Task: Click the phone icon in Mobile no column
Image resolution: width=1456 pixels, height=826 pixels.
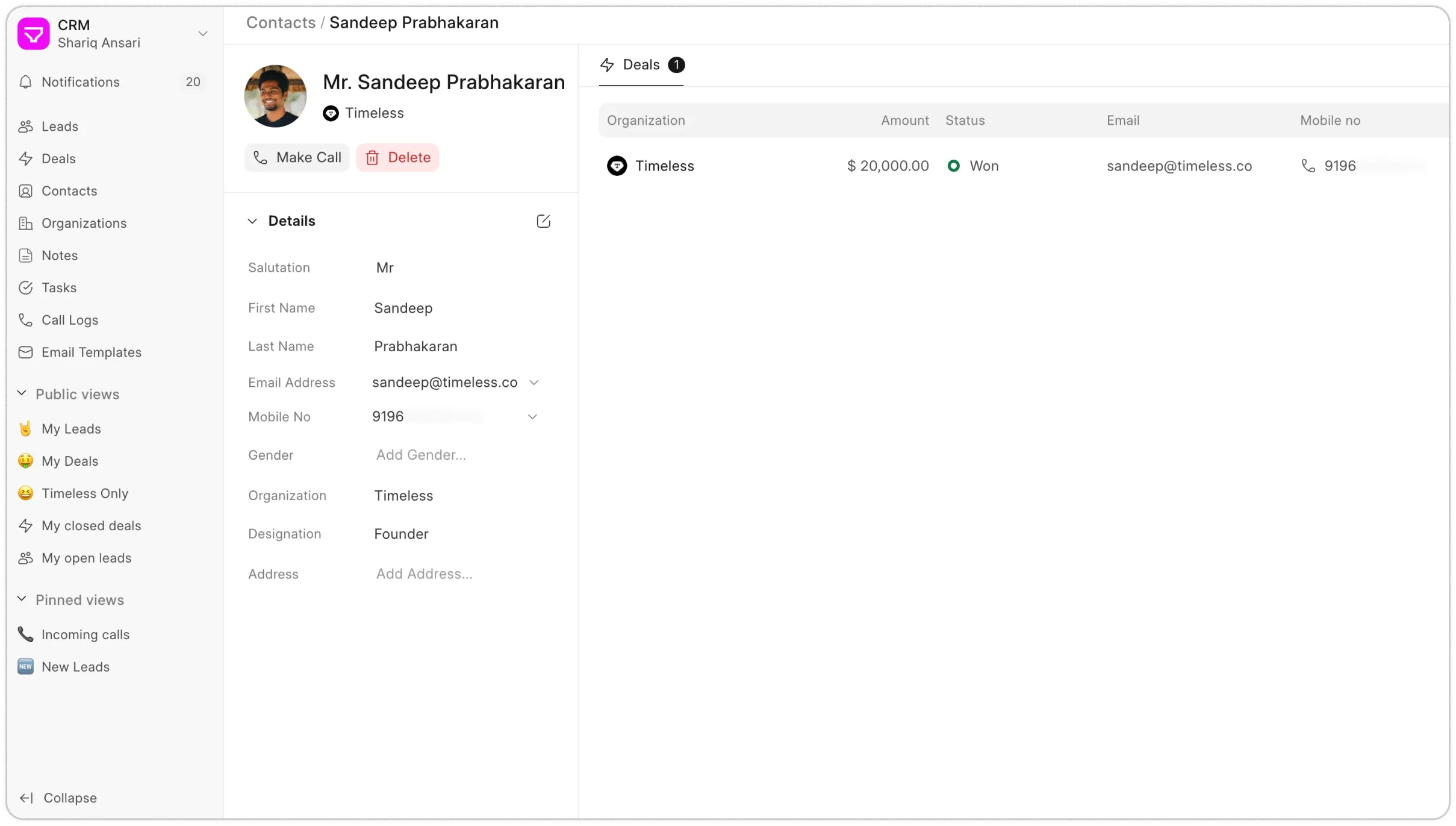Action: (x=1308, y=166)
